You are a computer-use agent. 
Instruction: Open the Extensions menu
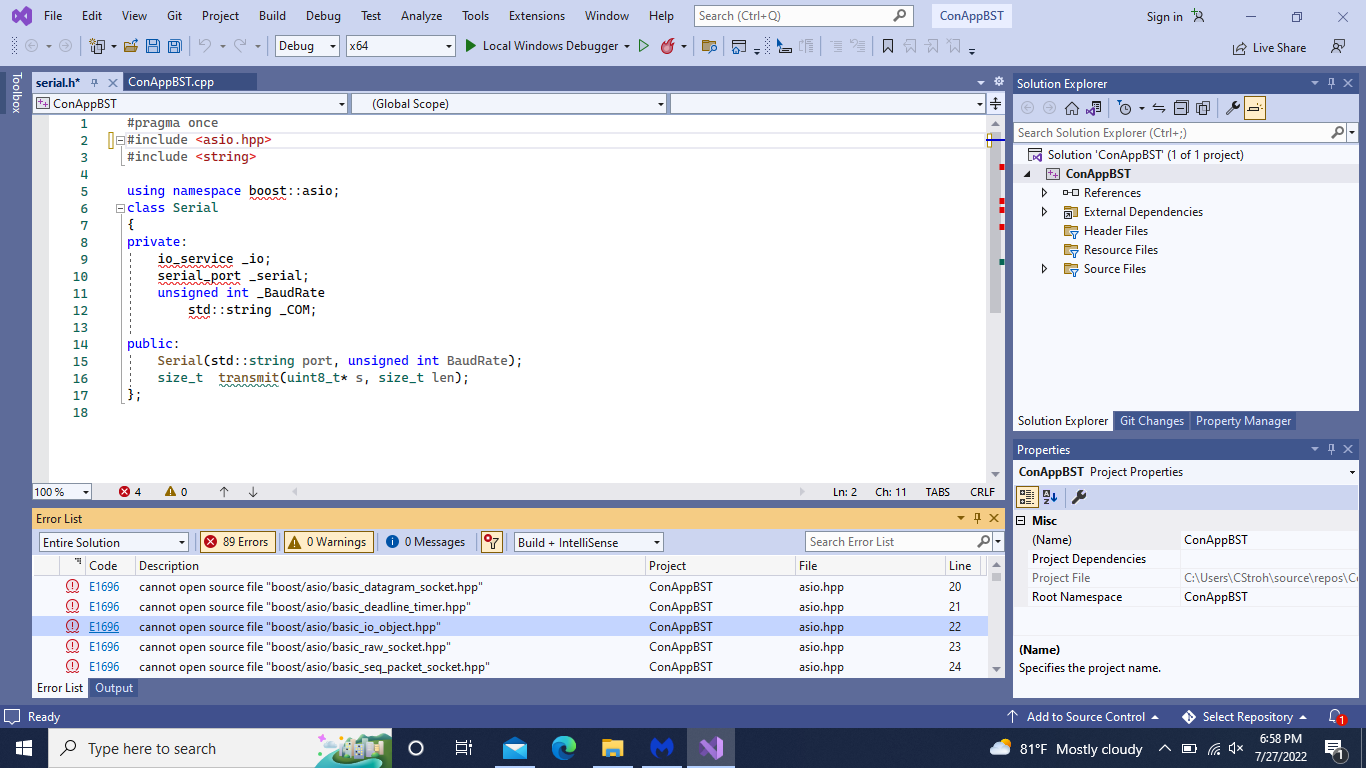coord(535,16)
